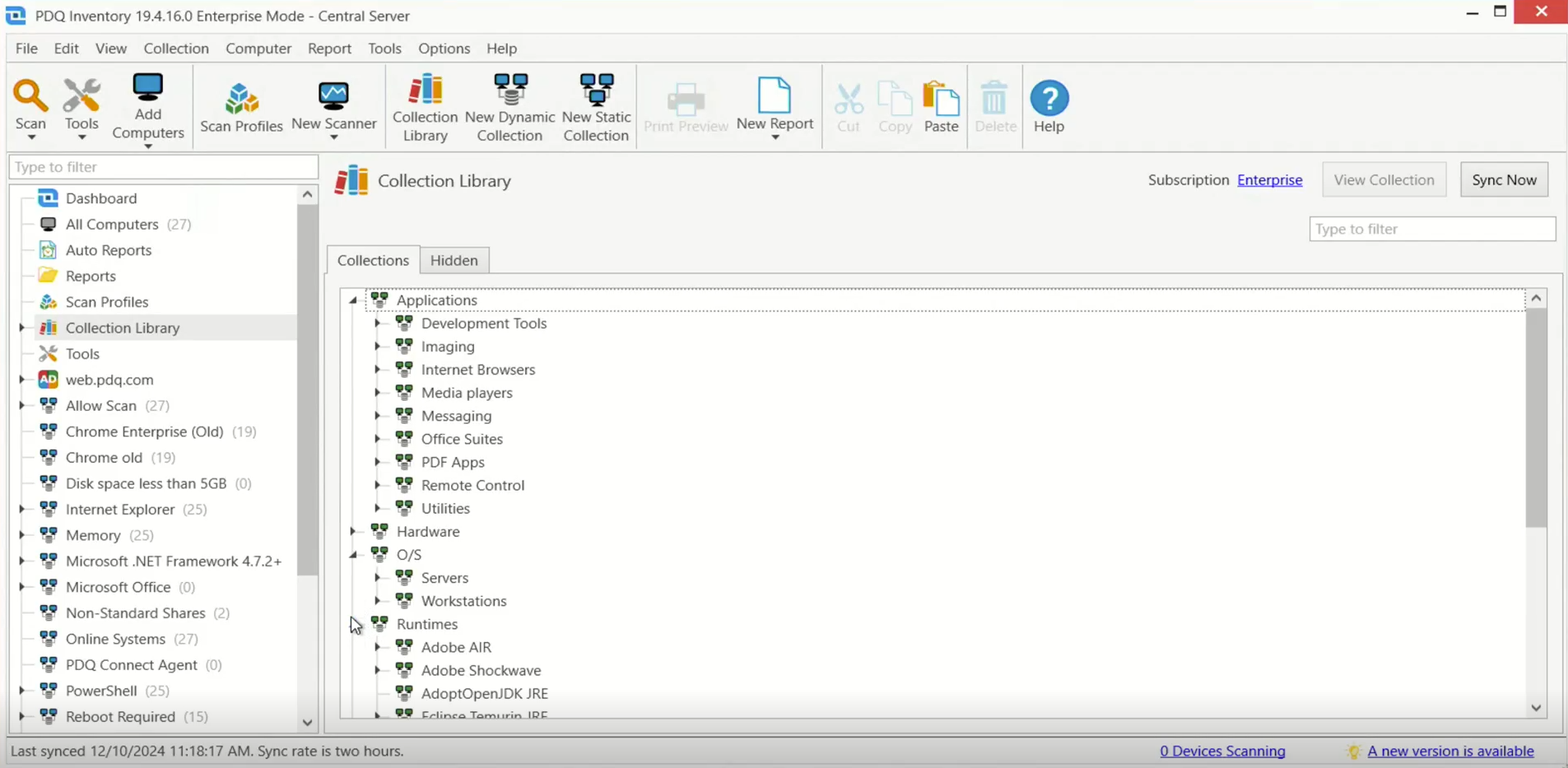This screenshot has width=1568, height=768.
Task: Select the Remote Control collection
Action: pyautogui.click(x=472, y=486)
